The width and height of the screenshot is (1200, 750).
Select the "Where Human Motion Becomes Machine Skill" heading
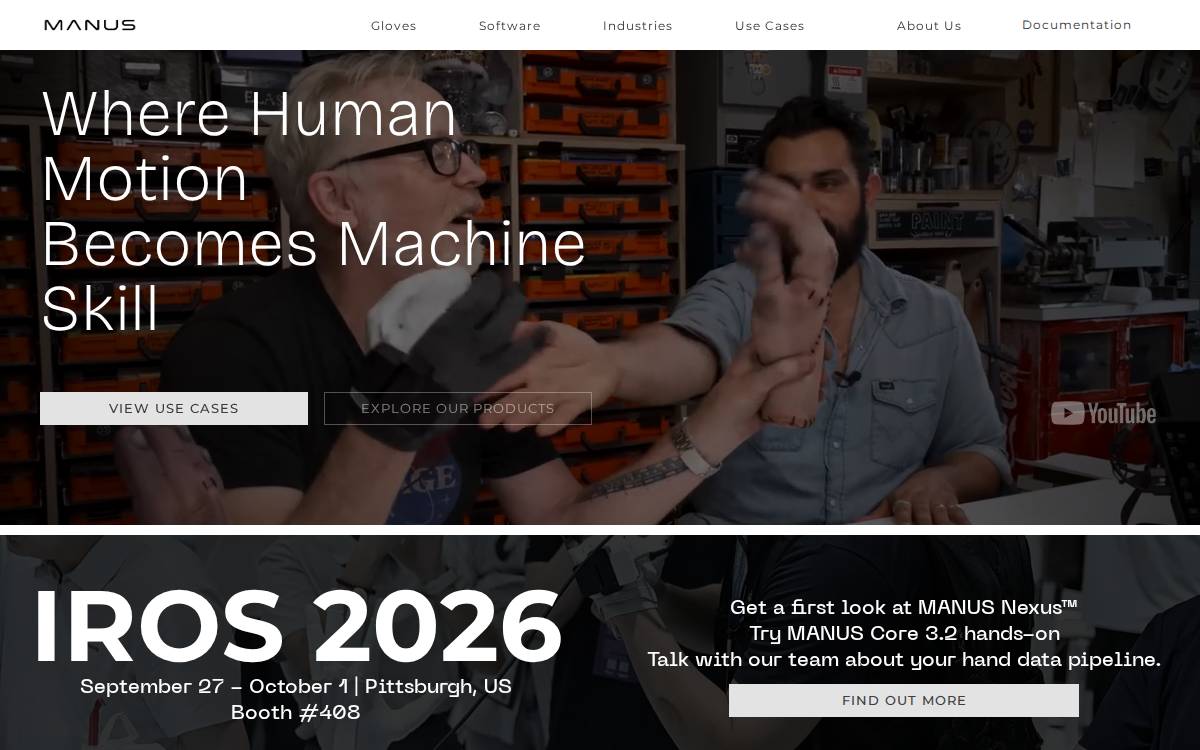pyautogui.click(x=314, y=210)
